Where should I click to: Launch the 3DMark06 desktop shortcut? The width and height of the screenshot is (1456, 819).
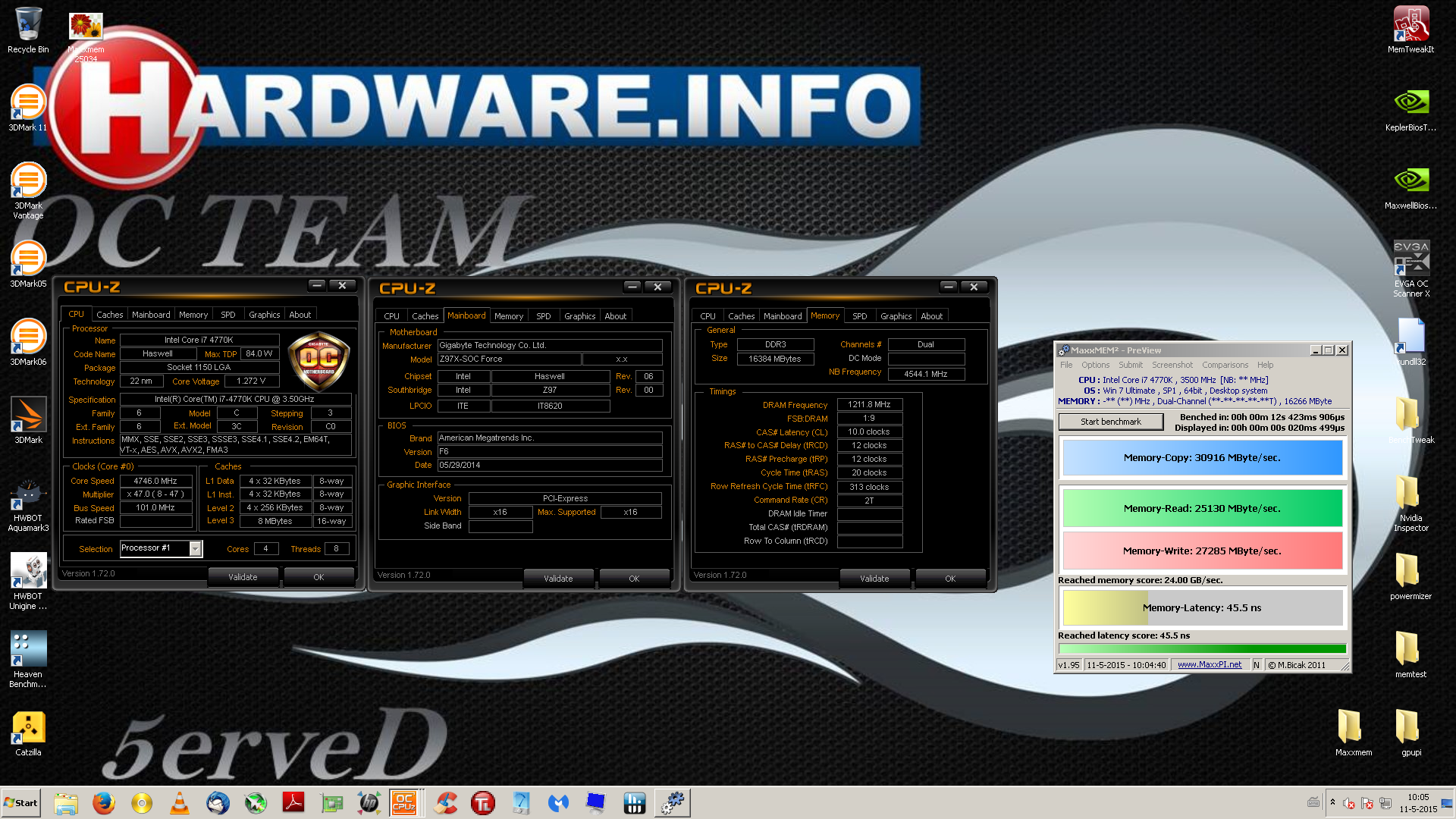(28, 342)
